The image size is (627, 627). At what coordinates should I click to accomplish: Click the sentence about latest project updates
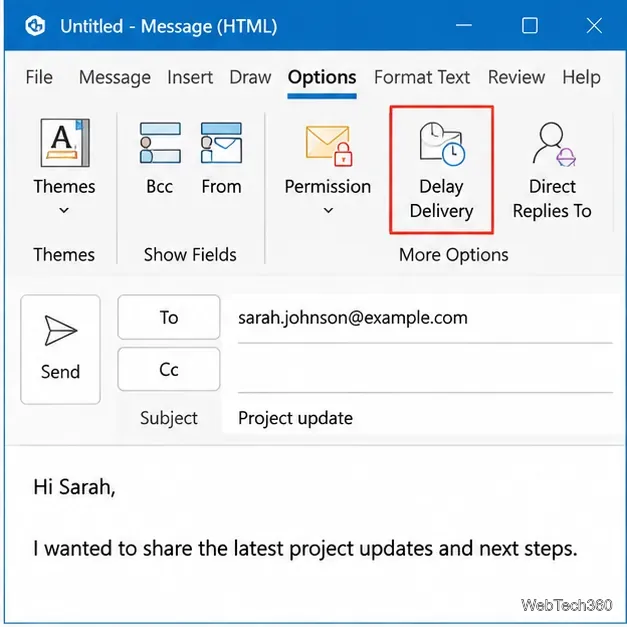click(305, 549)
